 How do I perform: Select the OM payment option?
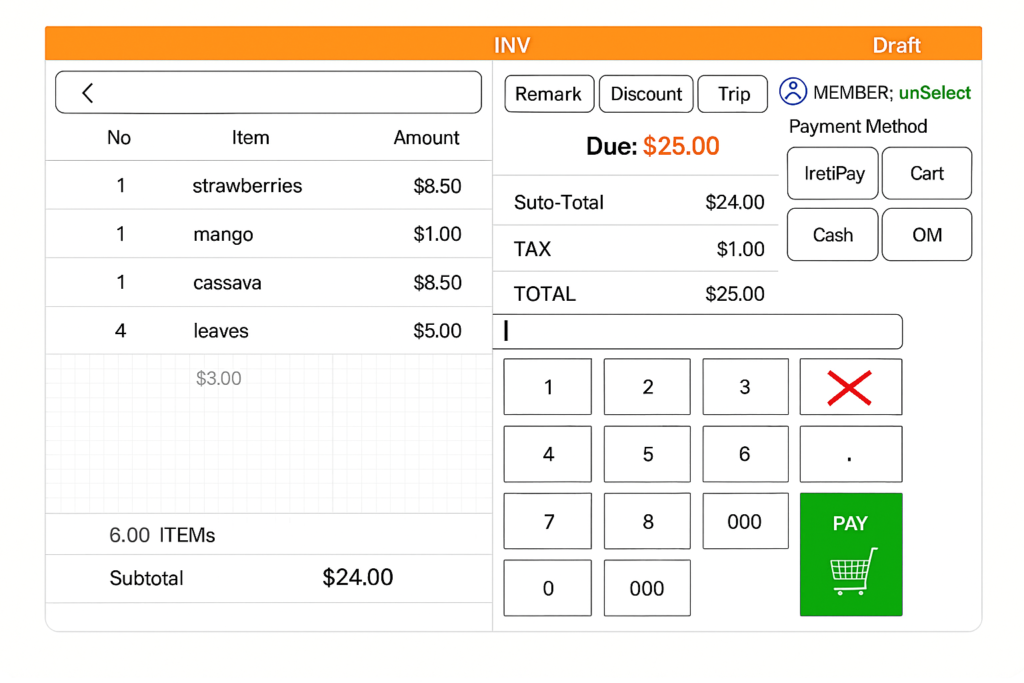[x=927, y=235]
